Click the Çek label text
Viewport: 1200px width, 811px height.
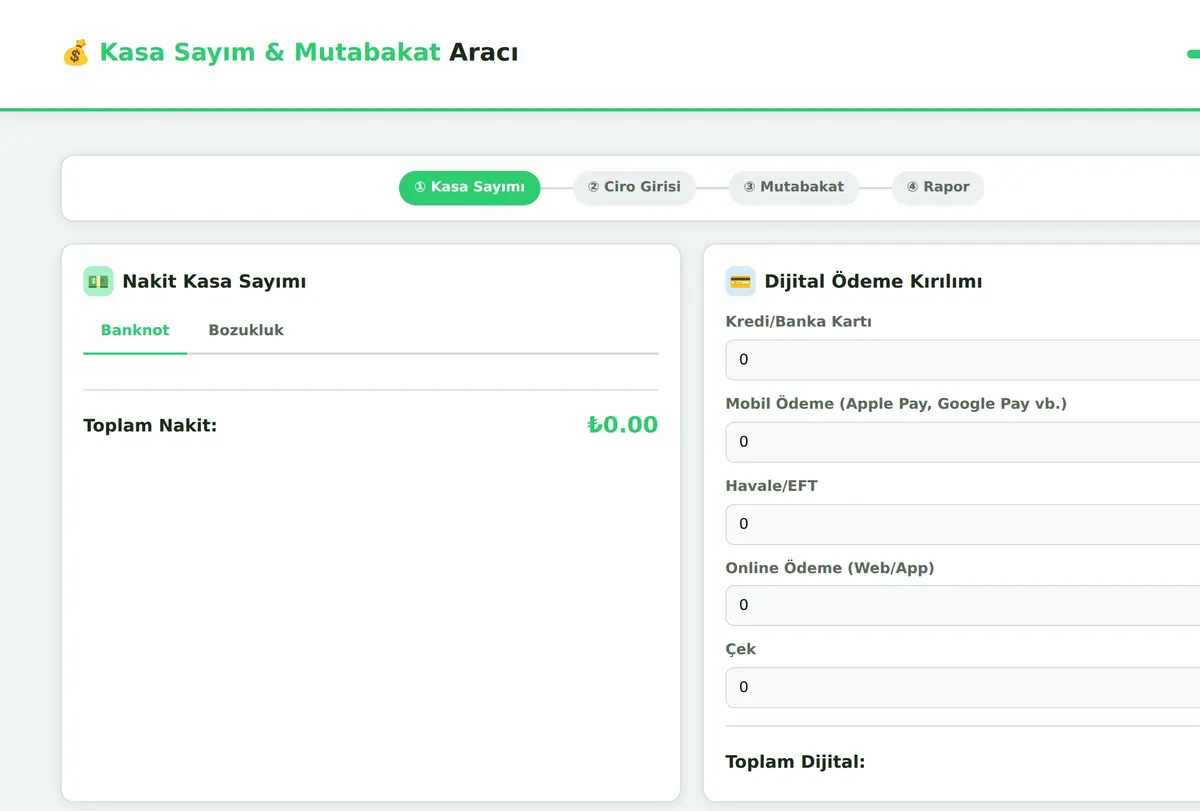[x=740, y=650]
